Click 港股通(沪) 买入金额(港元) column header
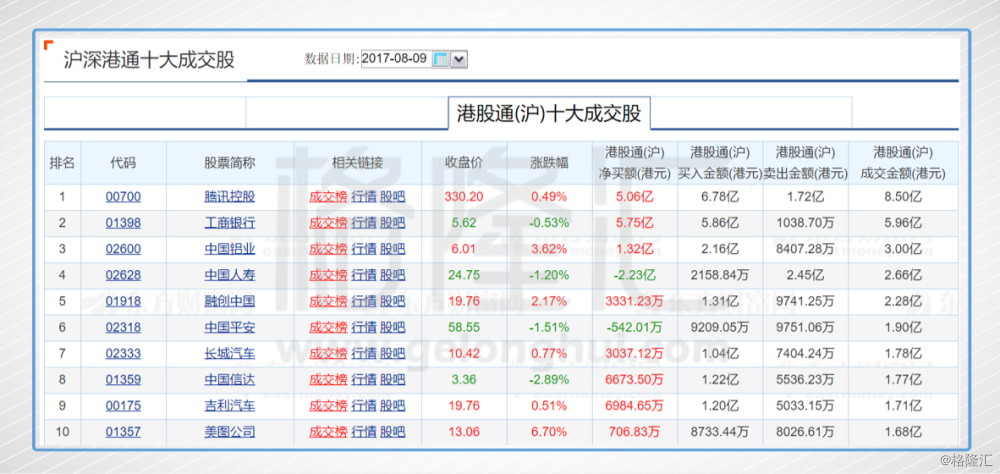 click(x=720, y=163)
